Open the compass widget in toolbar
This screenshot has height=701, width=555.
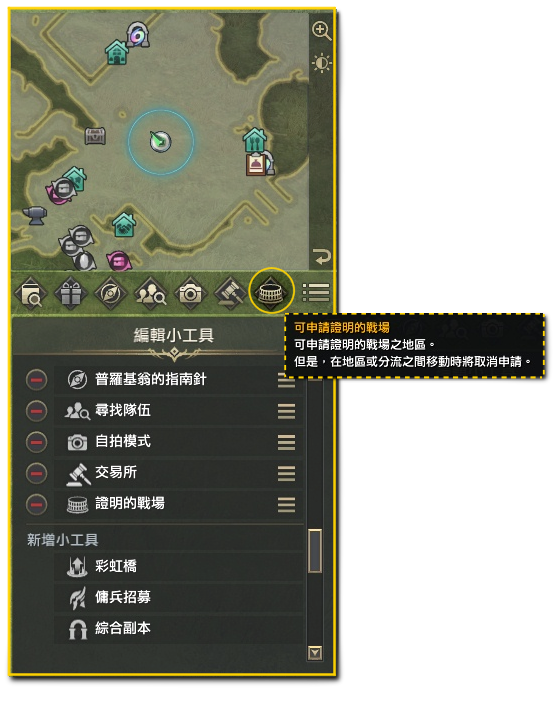110,294
